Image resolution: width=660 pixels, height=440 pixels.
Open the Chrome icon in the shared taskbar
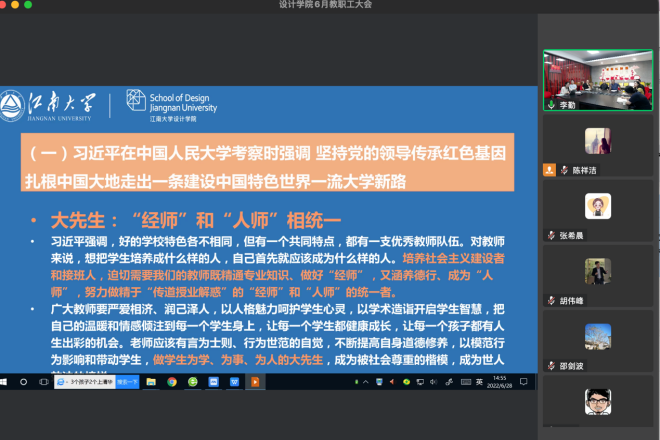point(172,381)
